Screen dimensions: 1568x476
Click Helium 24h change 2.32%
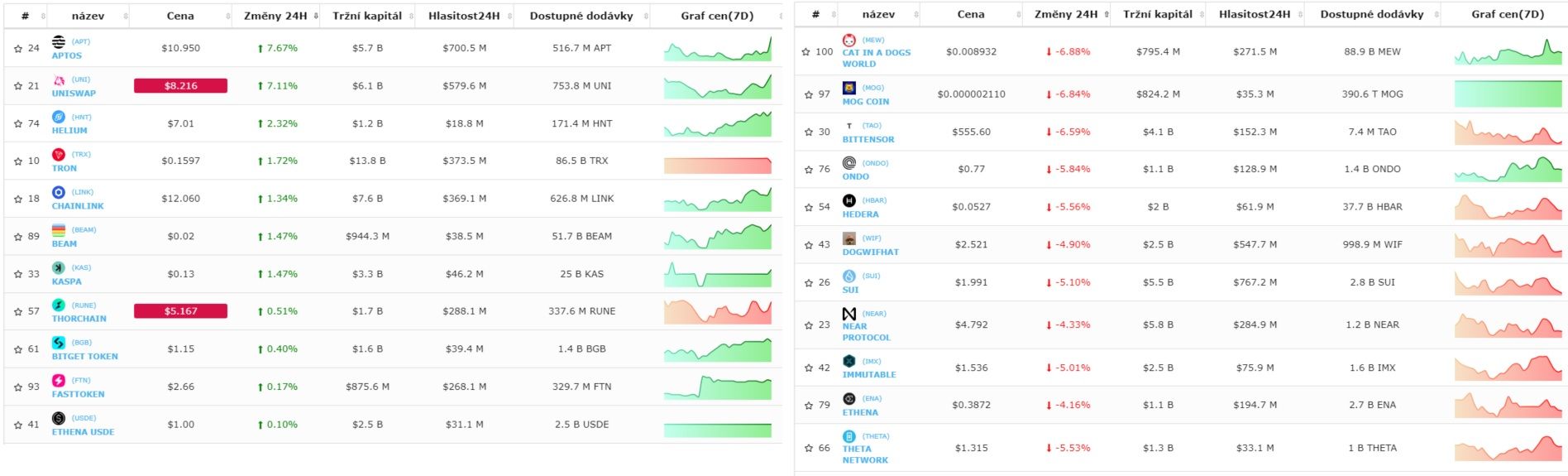click(x=277, y=123)
